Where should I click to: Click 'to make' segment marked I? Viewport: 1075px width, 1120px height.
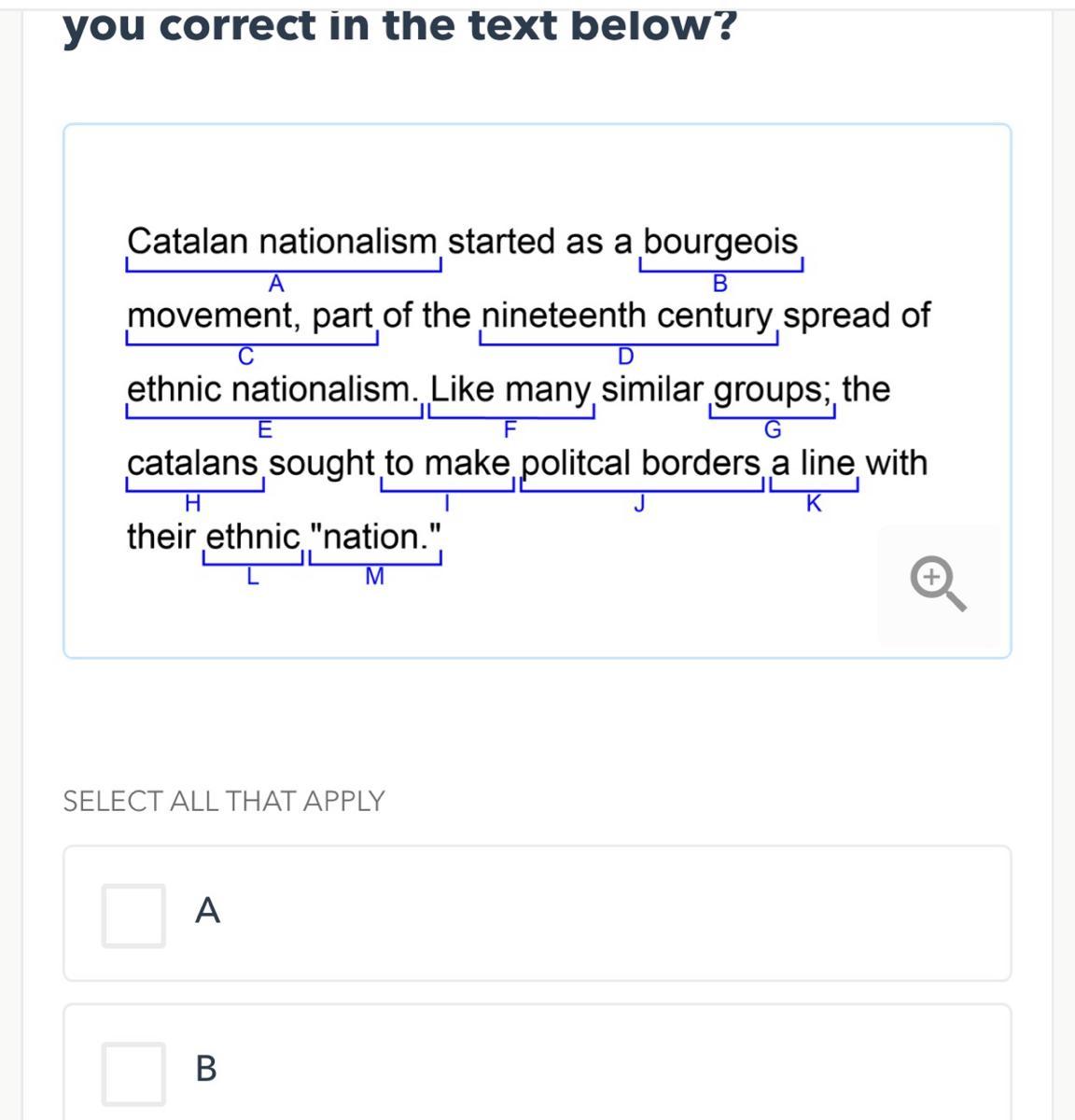(x=447, y=463)
